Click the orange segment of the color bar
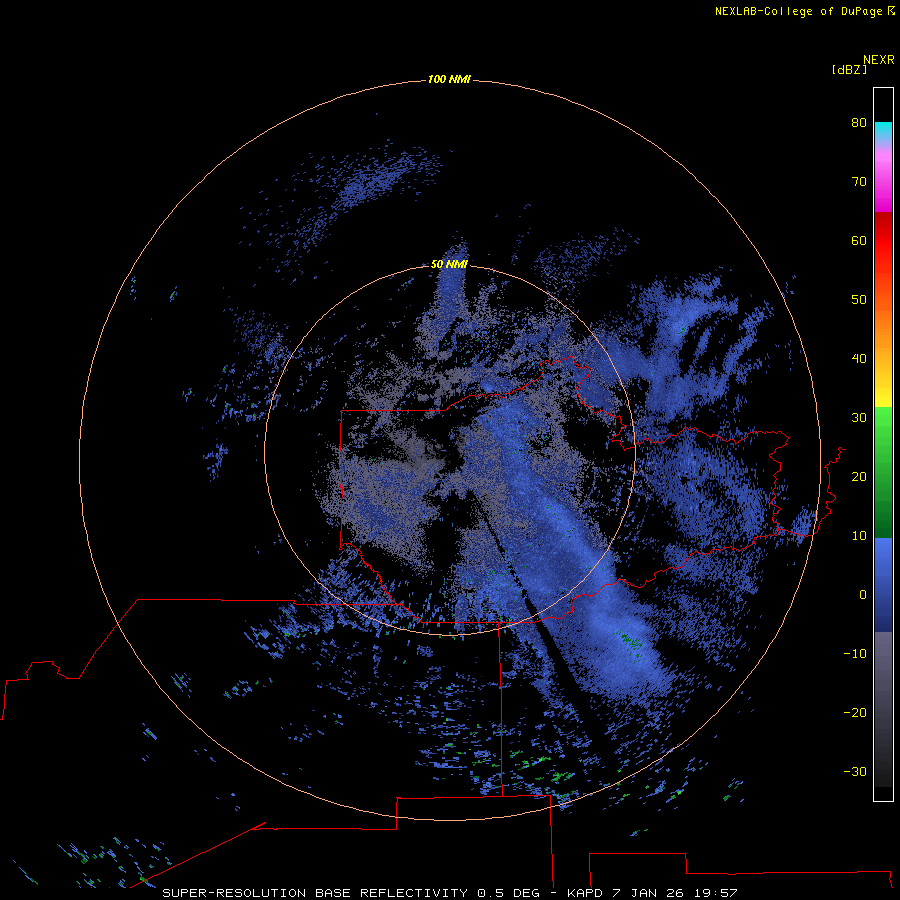900x900 pixels. tap(883, 333)
